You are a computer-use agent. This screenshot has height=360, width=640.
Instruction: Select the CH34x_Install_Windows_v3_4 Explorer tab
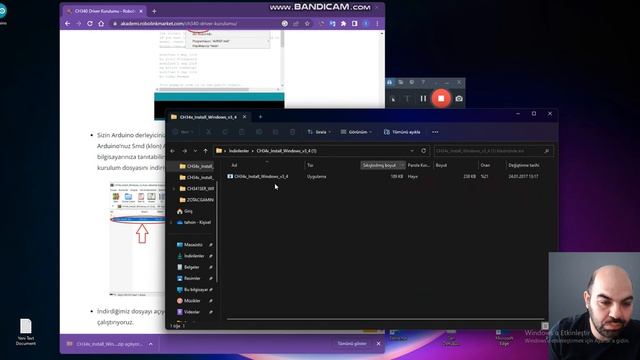(209, 117)
